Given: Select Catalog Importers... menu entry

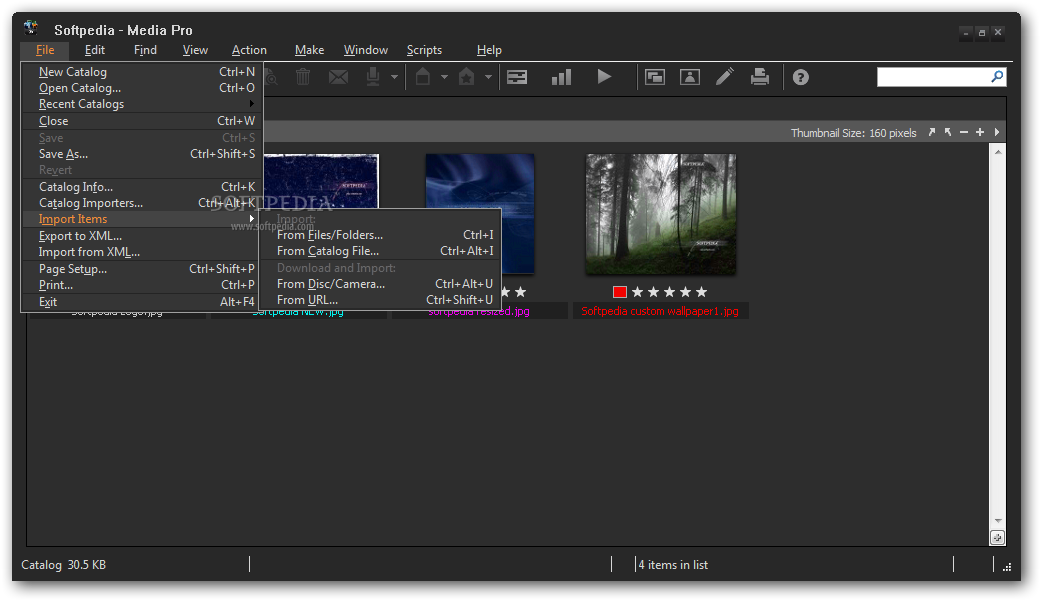Looking at the screenshot, I should (142, 203).
